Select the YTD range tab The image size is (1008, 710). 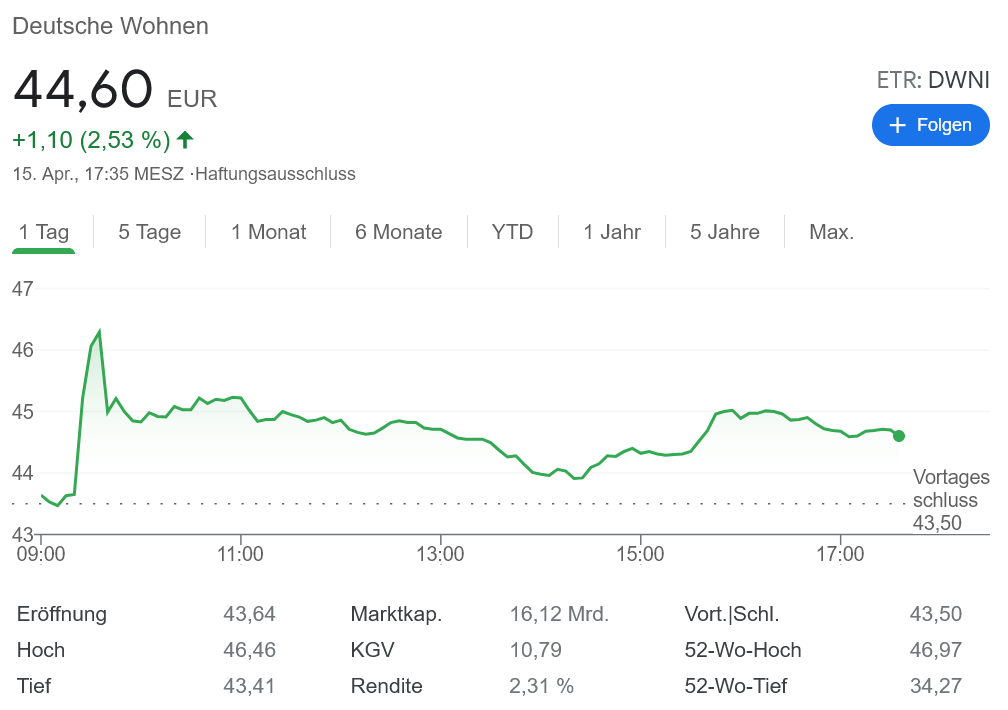[512, 232]
